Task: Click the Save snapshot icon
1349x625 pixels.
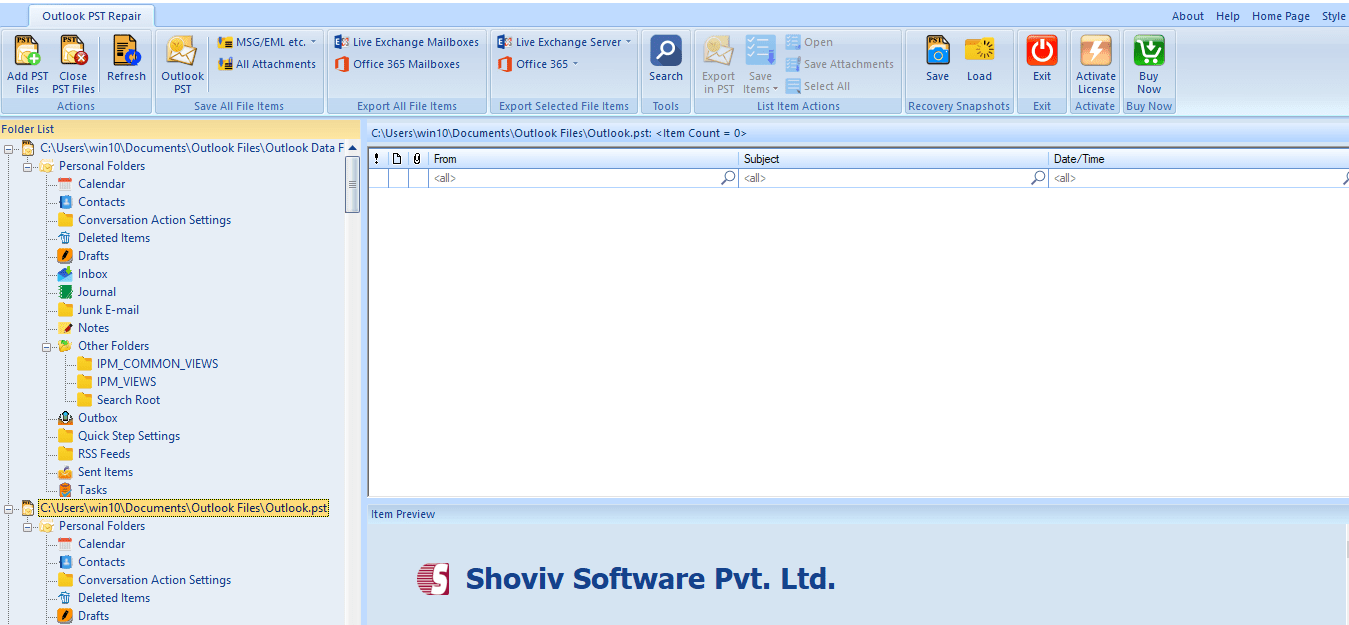Action: 937,50
